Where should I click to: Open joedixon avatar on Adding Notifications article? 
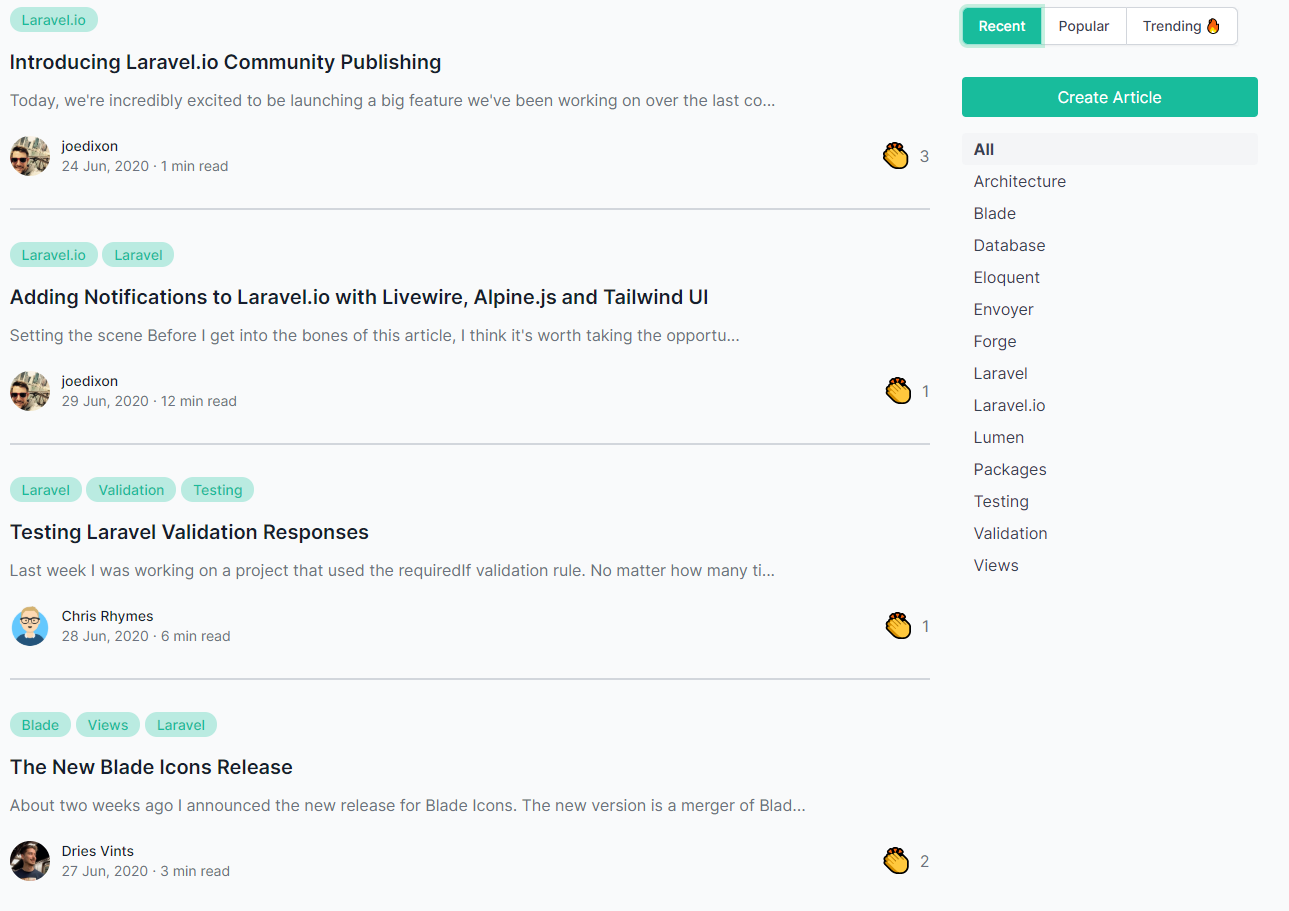pos(30,391)
